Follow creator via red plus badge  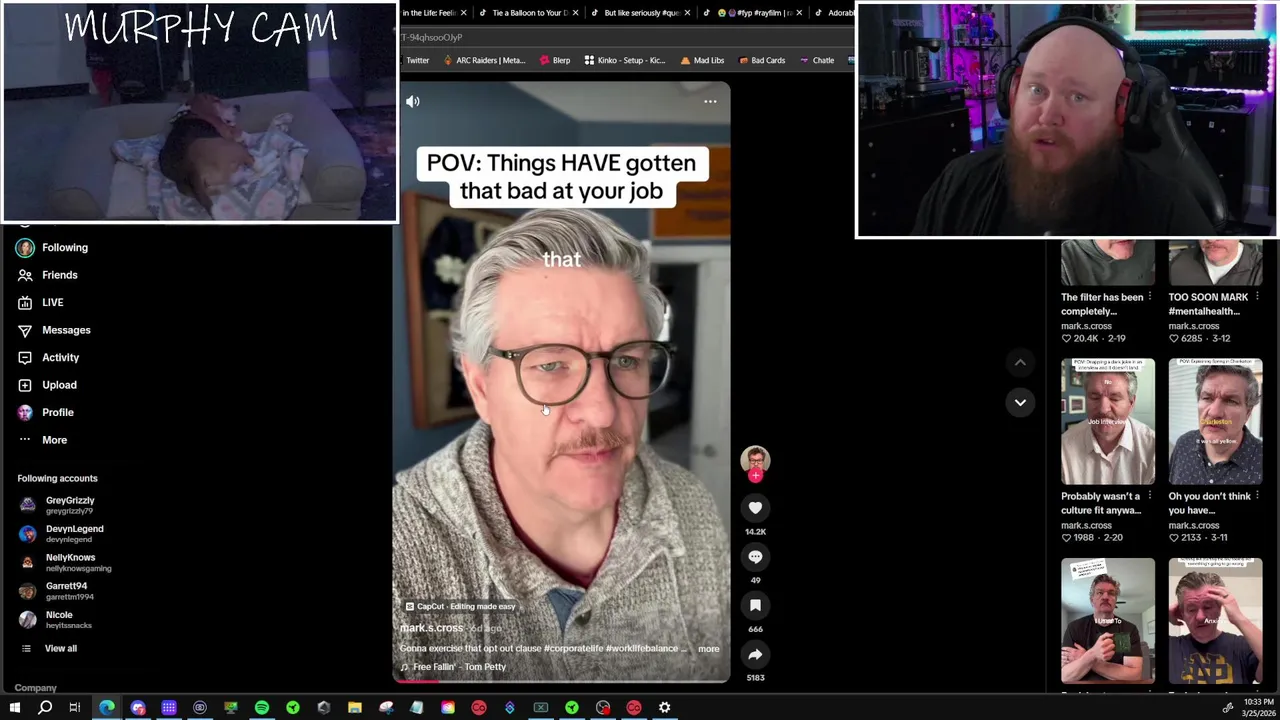click(755, 476)
